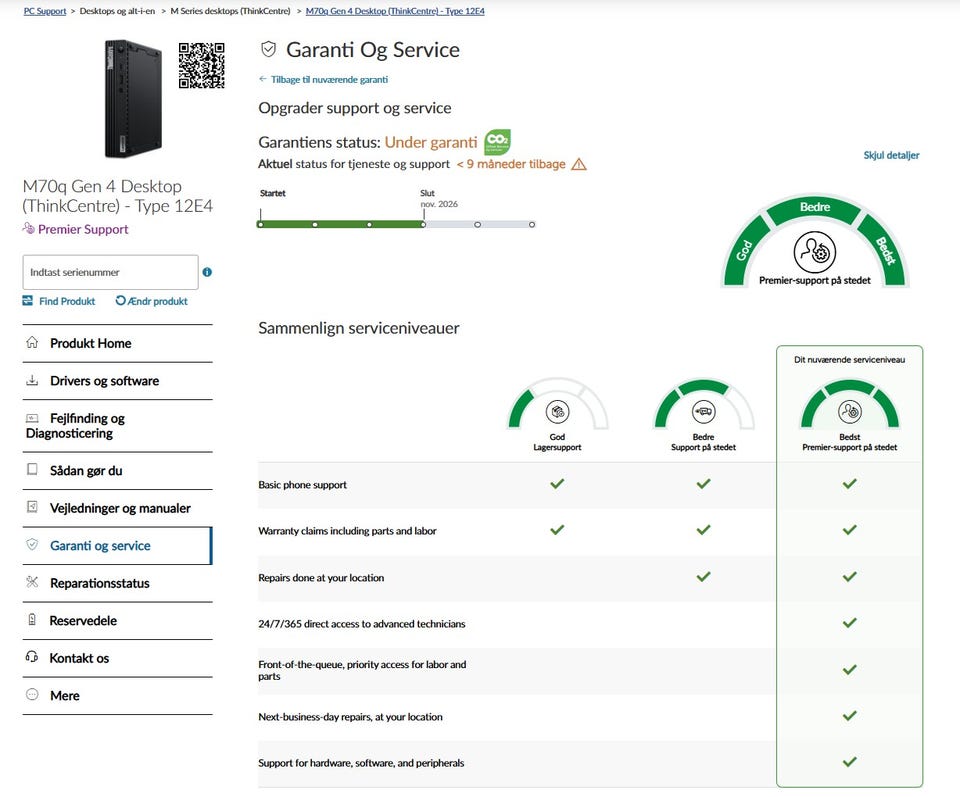The image size is (960, 797).
Task: Collapse details with Skjul detaljer
Action: (891, 155)
